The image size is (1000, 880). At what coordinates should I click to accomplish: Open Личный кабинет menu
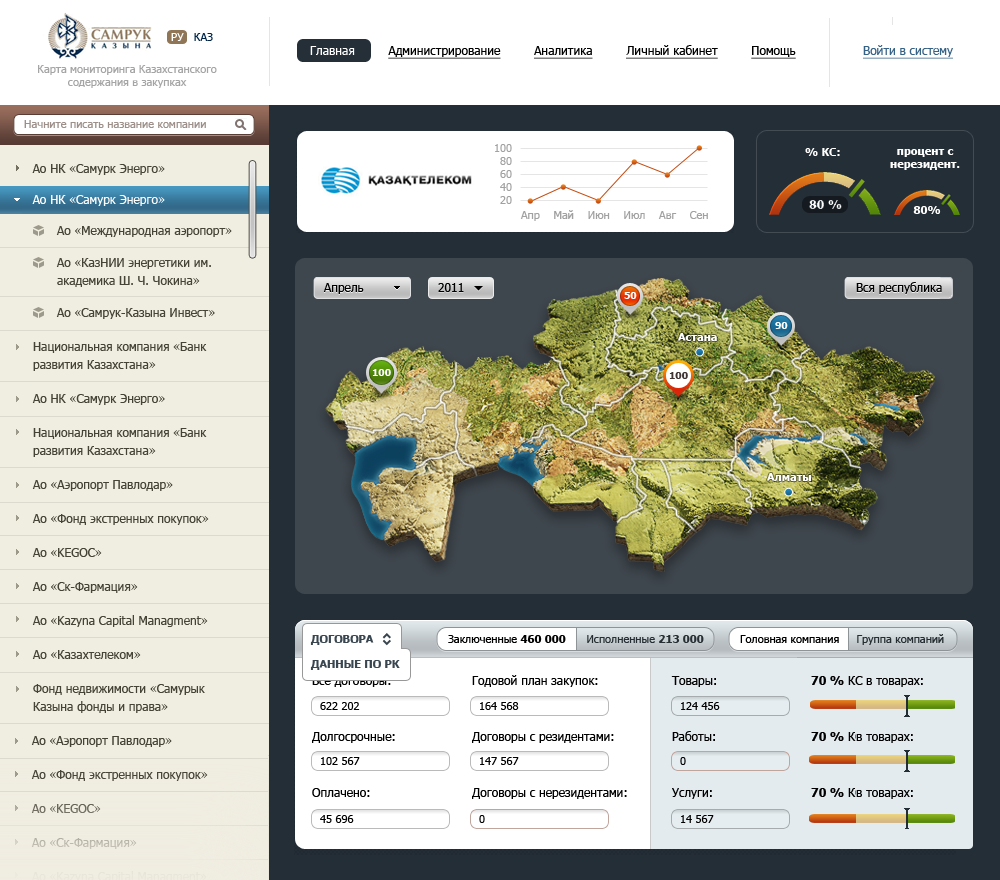tap(672, 51)
